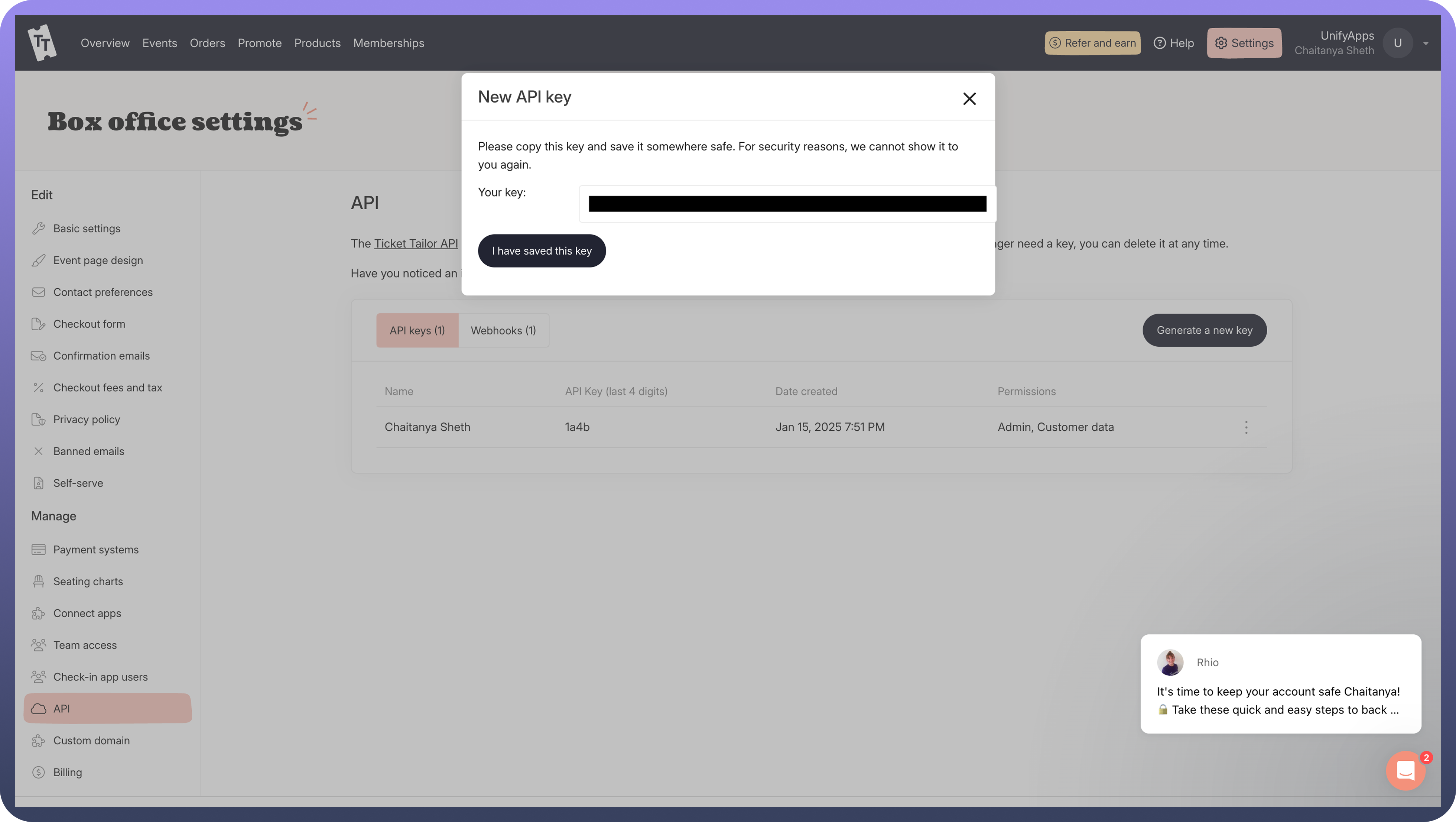Open the Events menu item
Image resolution: width=1456 pixels, height=822 pixels.
pos(159,43)
